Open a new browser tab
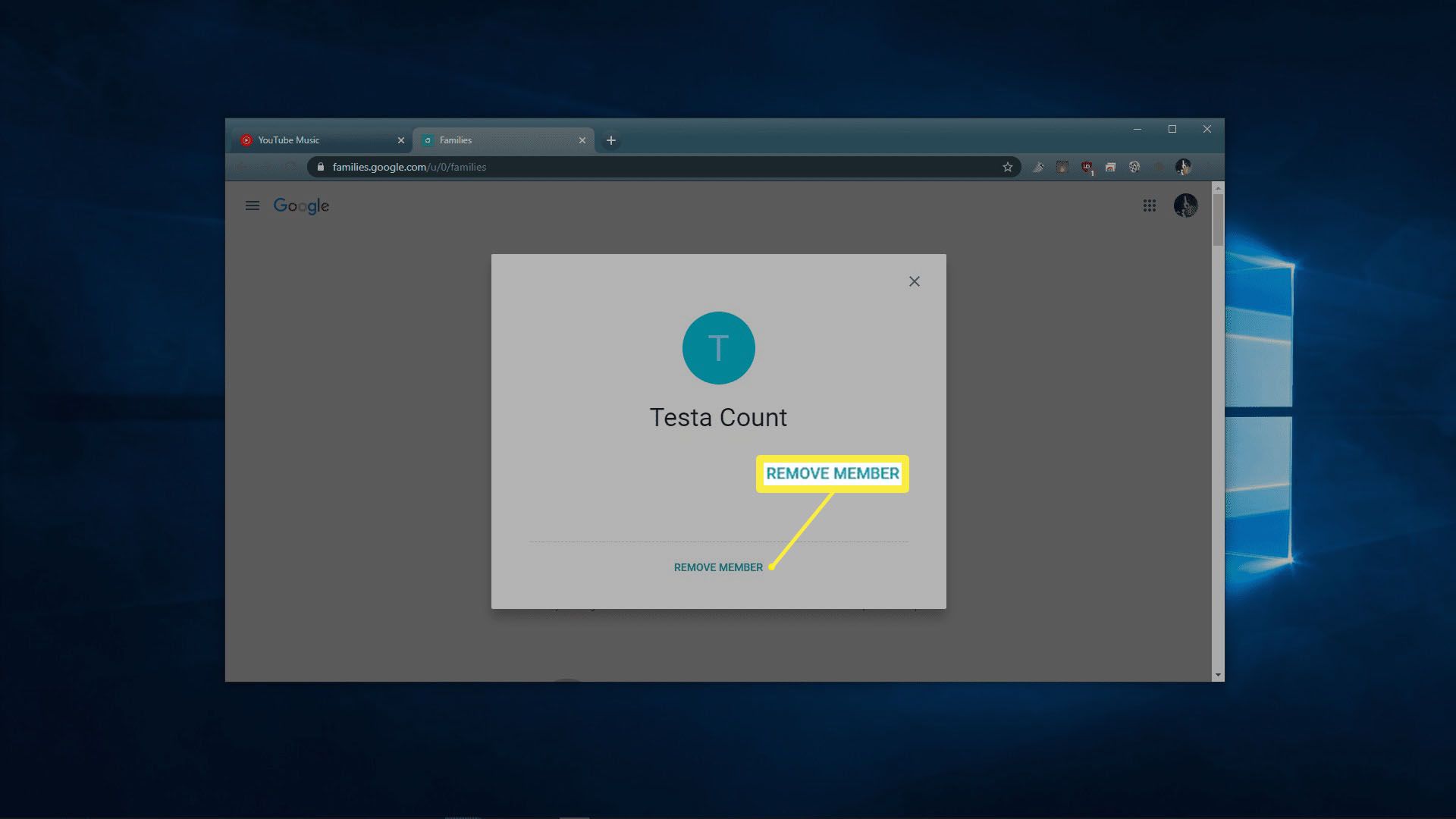This screenshot has height=819, width=1456. 610,139
